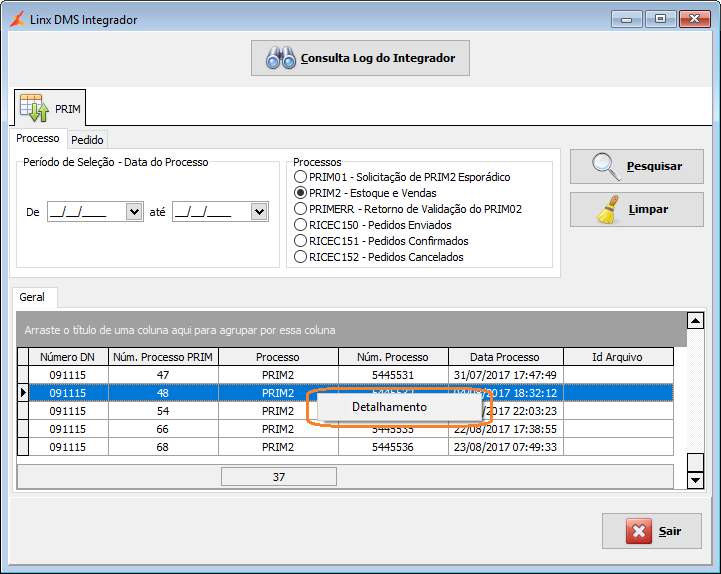721x574 pixels.
Task: Sort by Núm. Processo column header
Action: (x=393, y=357)
